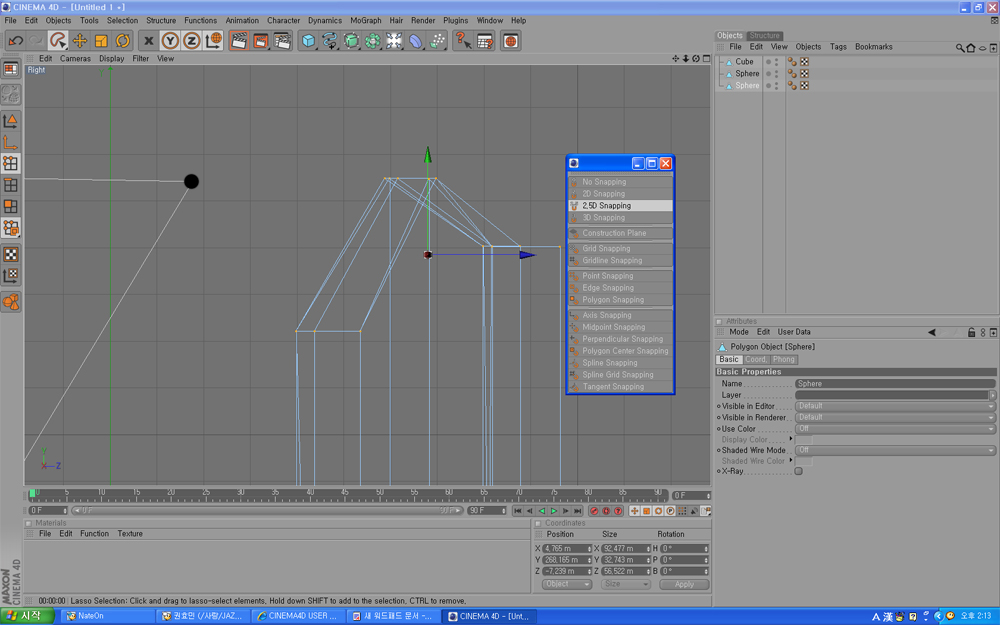Switch to the Structure tab
Image resolution: width=1000 pixels, height=625 pixels.
(764, 36)
